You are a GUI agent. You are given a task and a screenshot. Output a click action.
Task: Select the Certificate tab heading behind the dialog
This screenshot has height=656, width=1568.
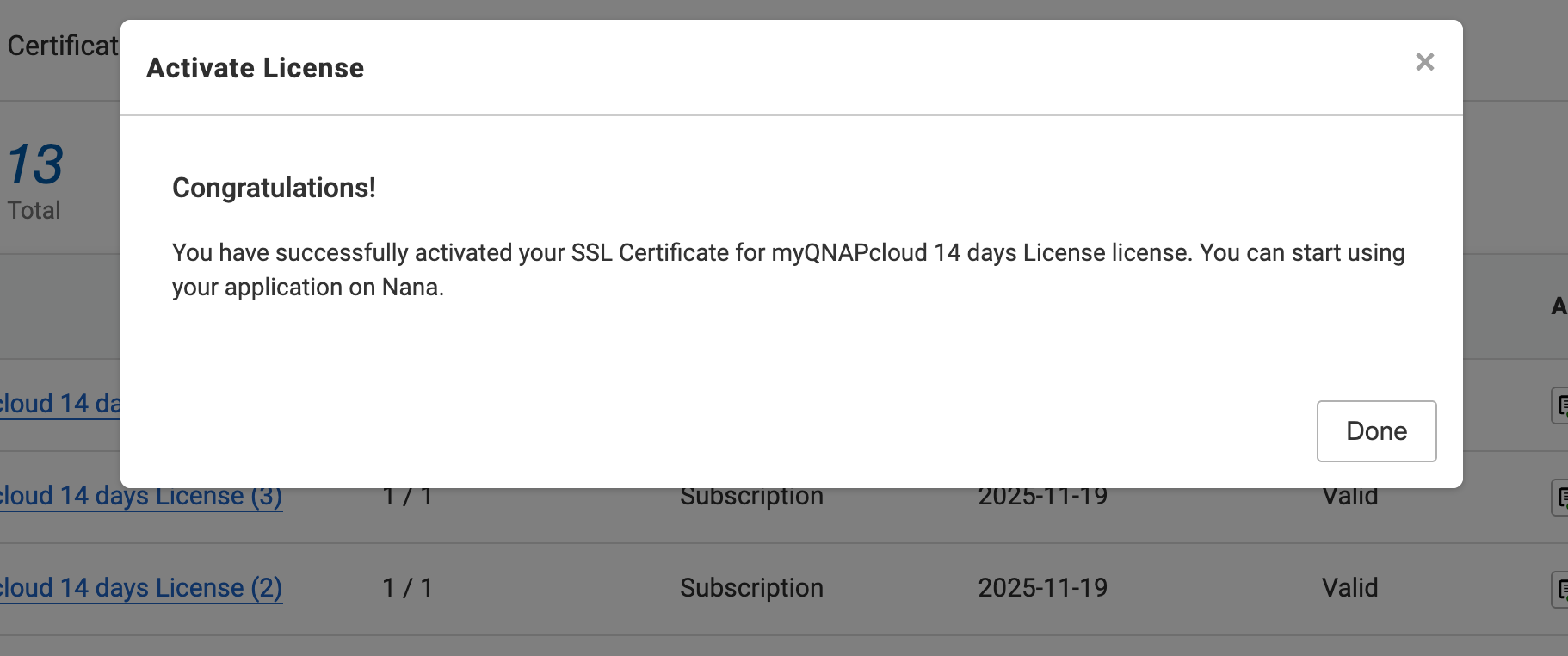click(x=62, y=46)
